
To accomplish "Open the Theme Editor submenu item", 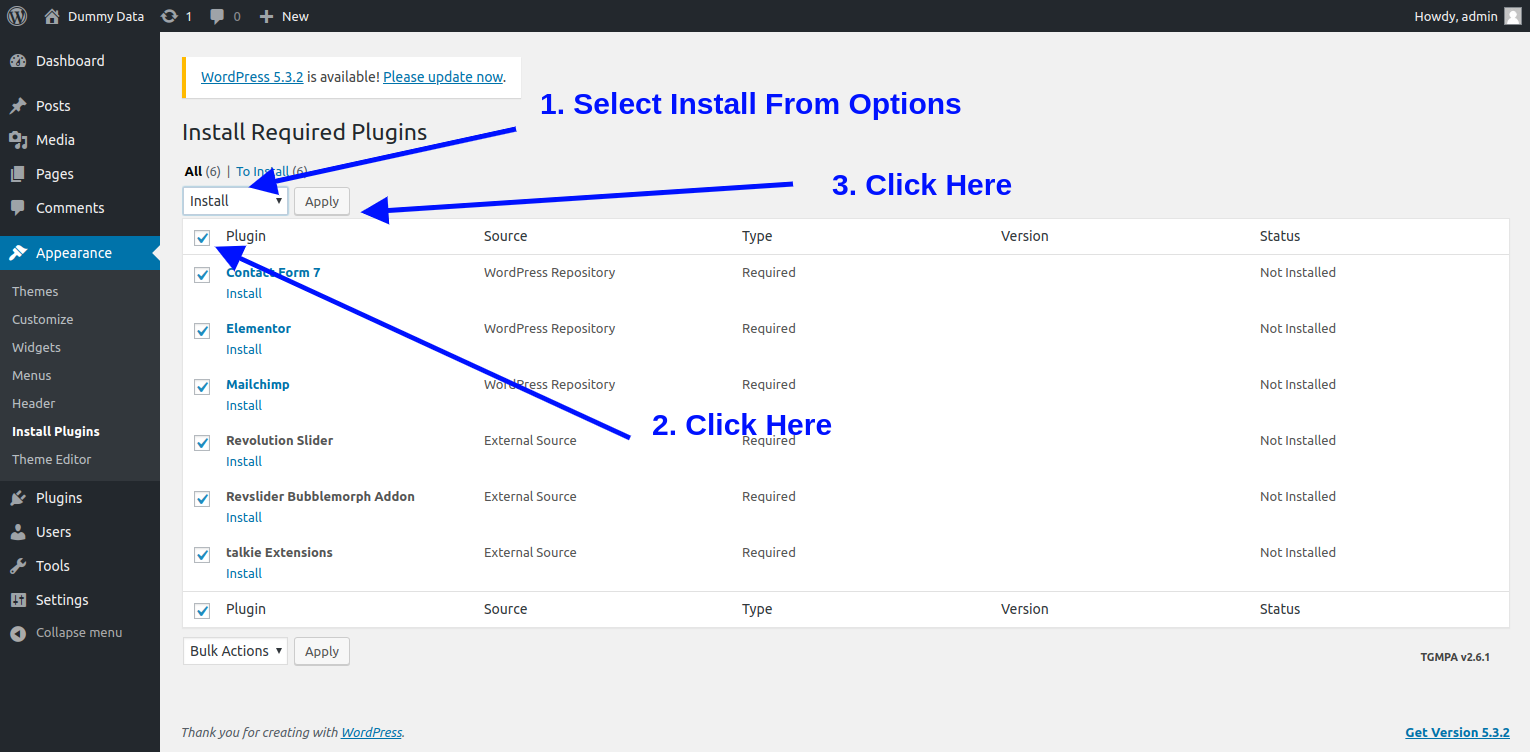I will coord(52,460).
